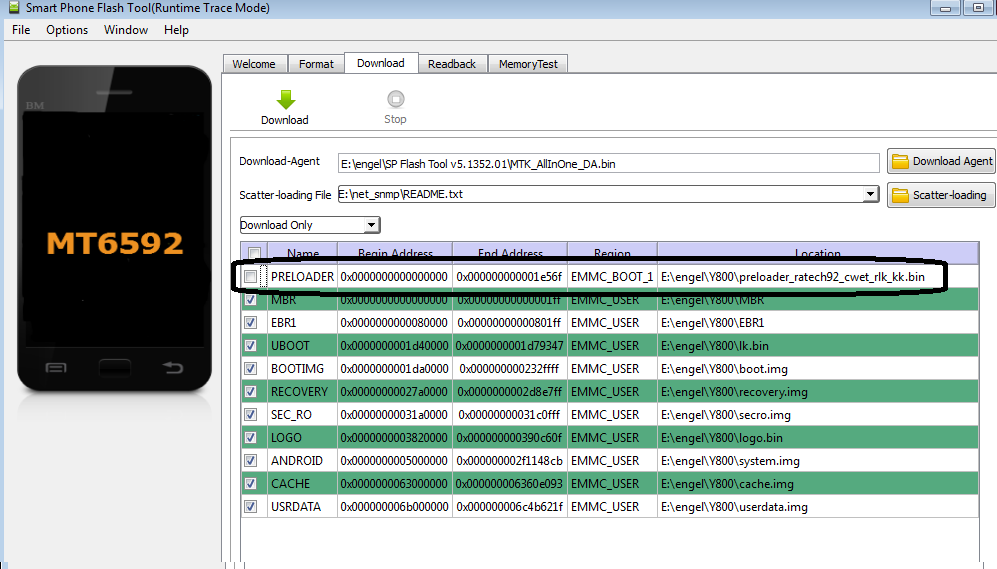The image size is (997, 569).
Task: Enable the PRELOADER checkbox
Action: point(250,276)
